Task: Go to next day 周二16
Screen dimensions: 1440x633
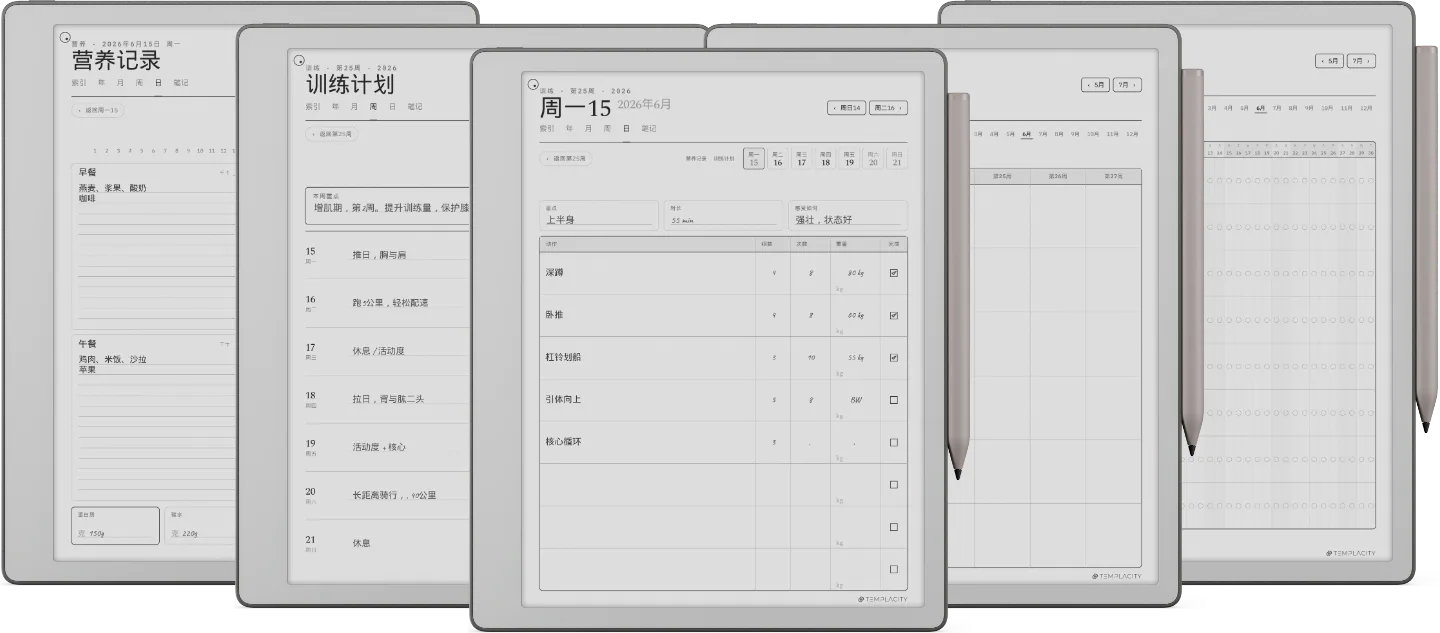Action: click(x=888, y=108)
